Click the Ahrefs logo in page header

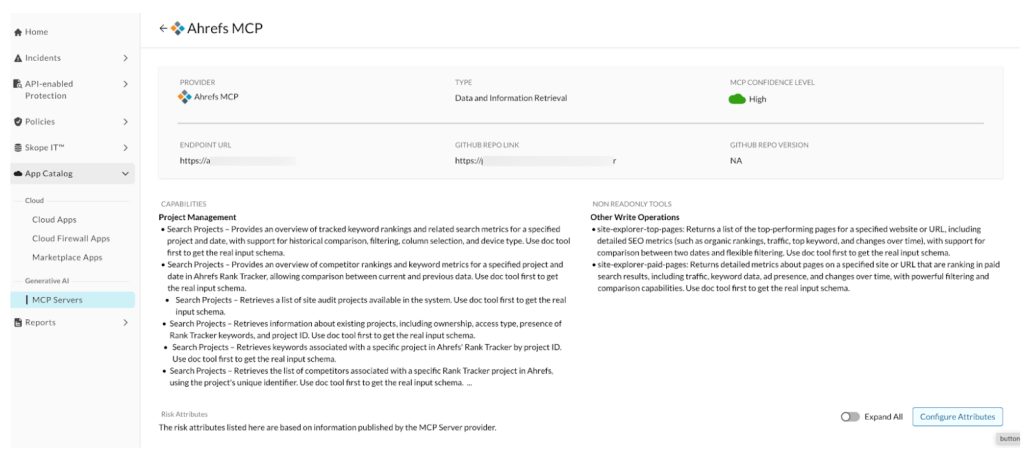pos(177,29)
